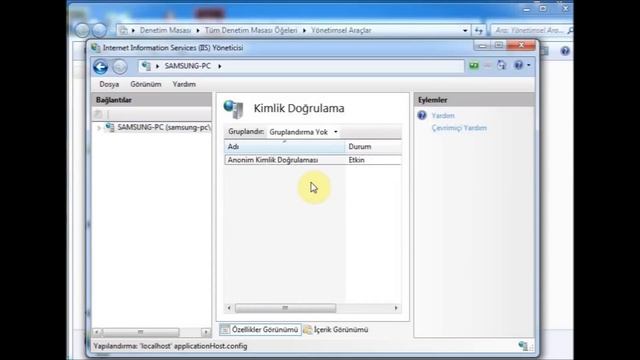Open the dropdown arrow beside IIS help icon
This screenshot has height=360, width=640.
coord(529,65)
